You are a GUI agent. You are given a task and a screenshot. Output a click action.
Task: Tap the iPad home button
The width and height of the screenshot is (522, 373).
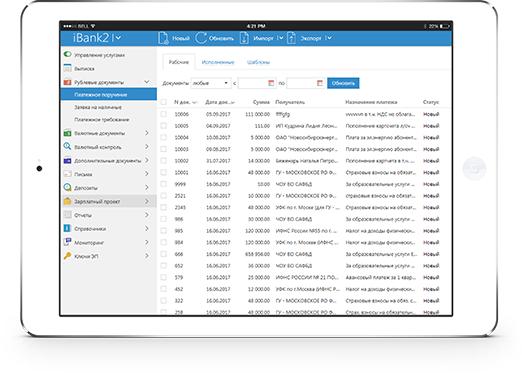coord(474,169)
